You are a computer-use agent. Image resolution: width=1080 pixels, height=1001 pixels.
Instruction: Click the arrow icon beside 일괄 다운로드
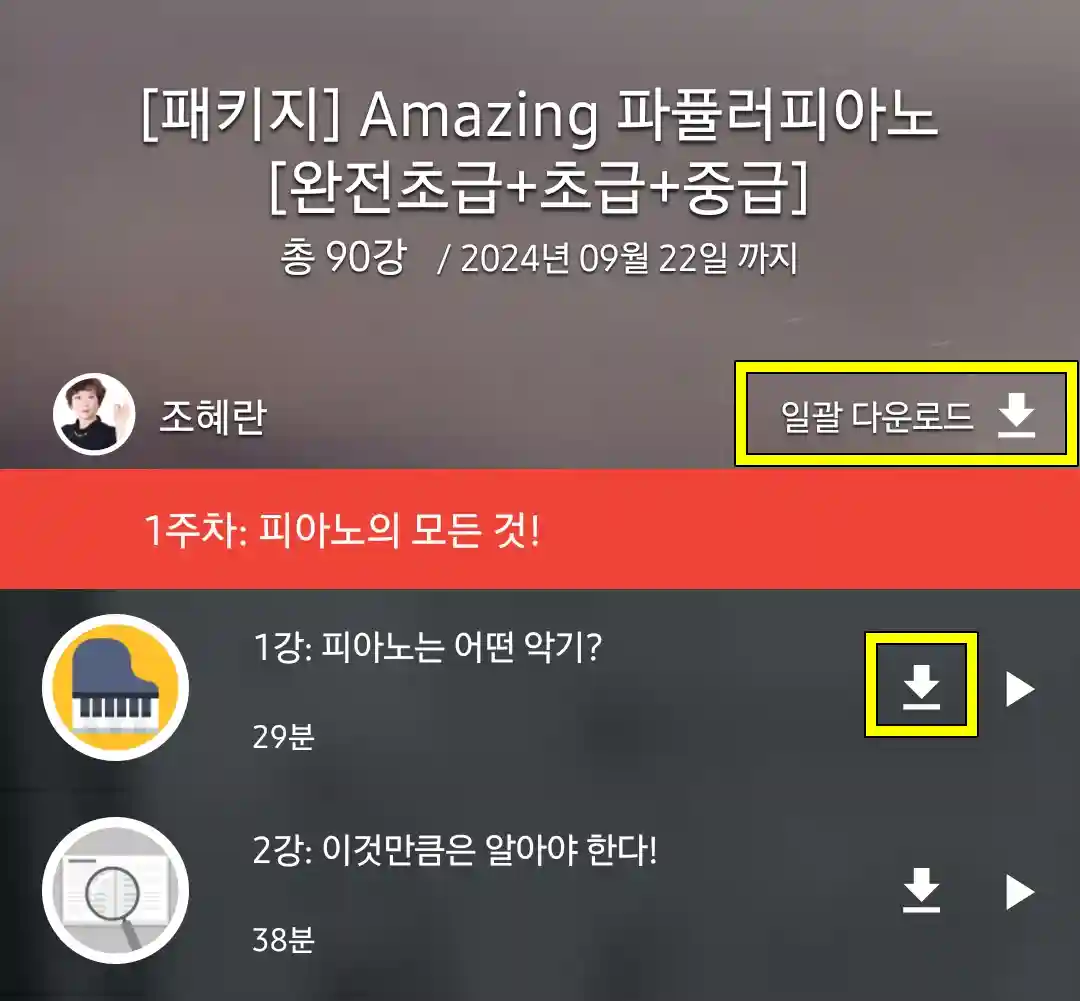1017,415
